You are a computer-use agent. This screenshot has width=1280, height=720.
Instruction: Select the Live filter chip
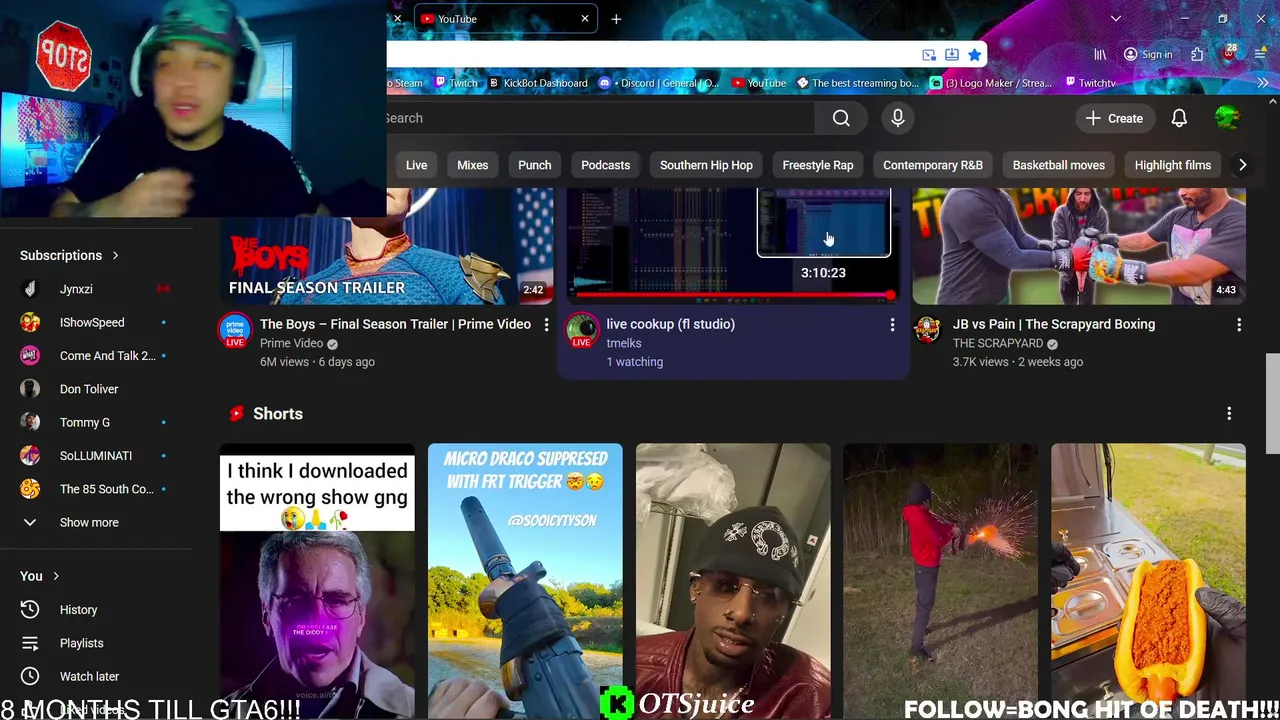pyautogui.click(x=416, y=165)
